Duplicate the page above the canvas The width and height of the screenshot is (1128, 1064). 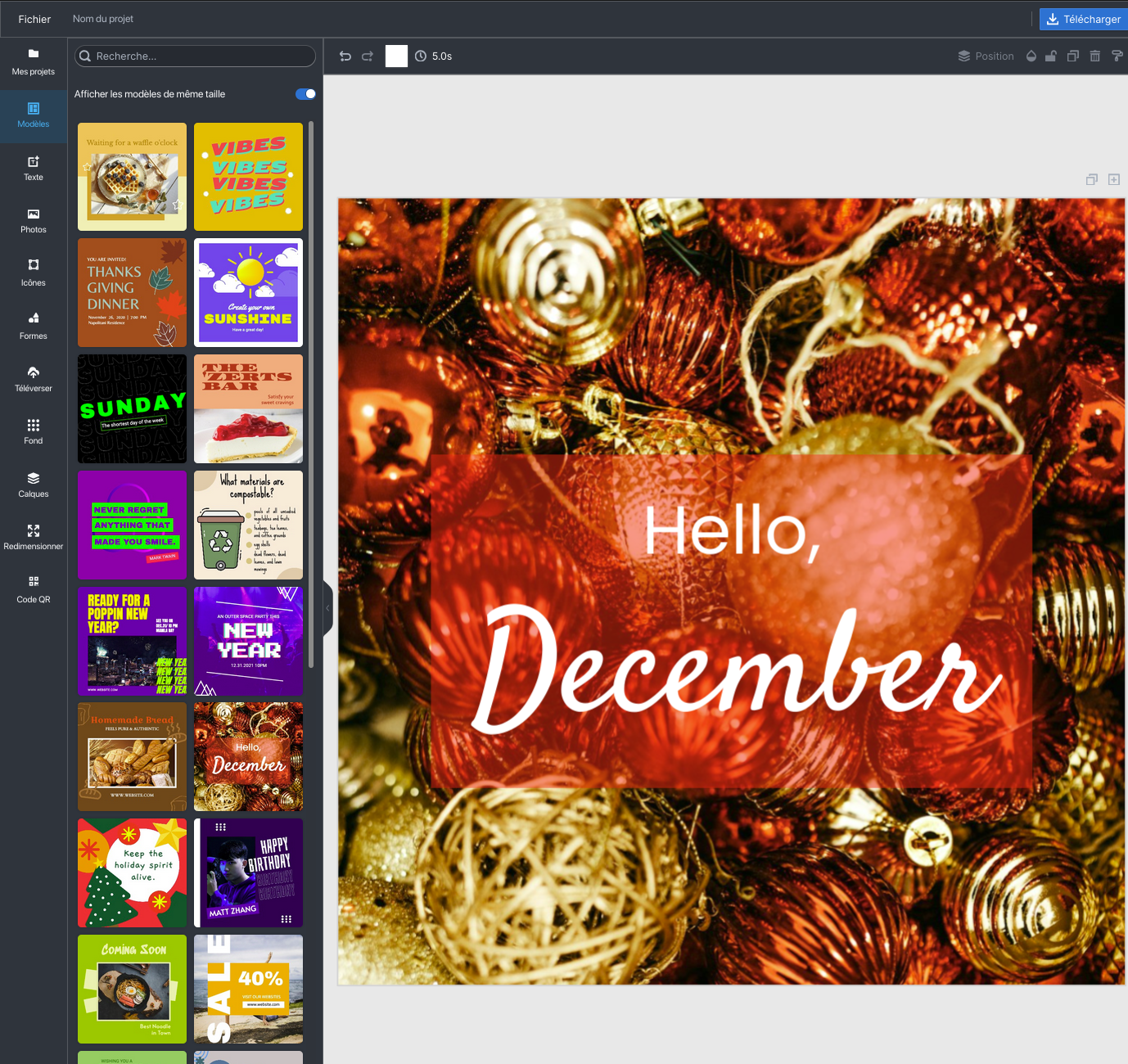pyautogui.click(x=1092, y=179)
